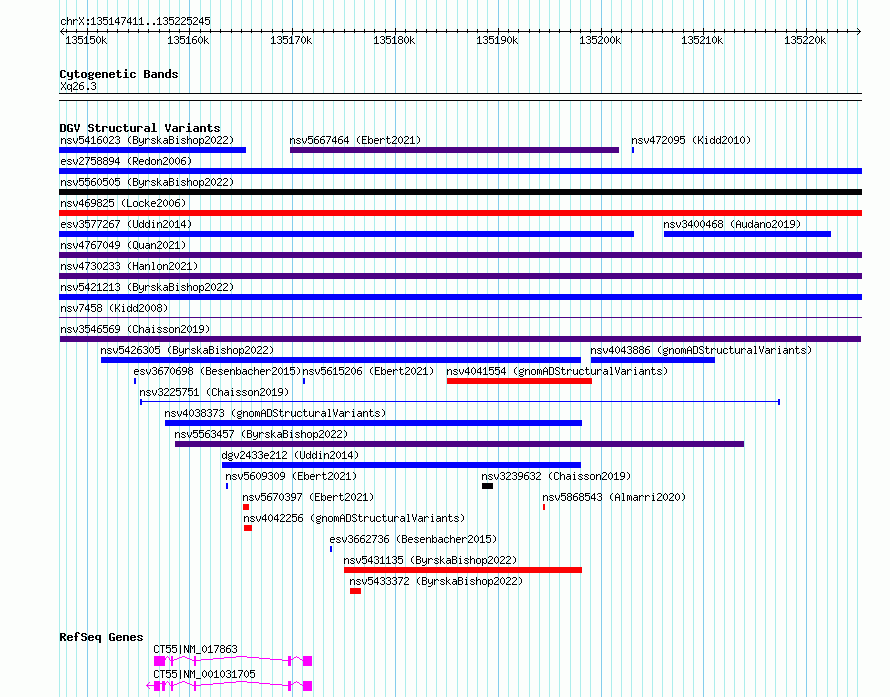The height and width of the screenshot is (697, 890).
Task: Click the nsv5416023 (ByrskaBishop2022) variant label
Action: pos(147,140)
